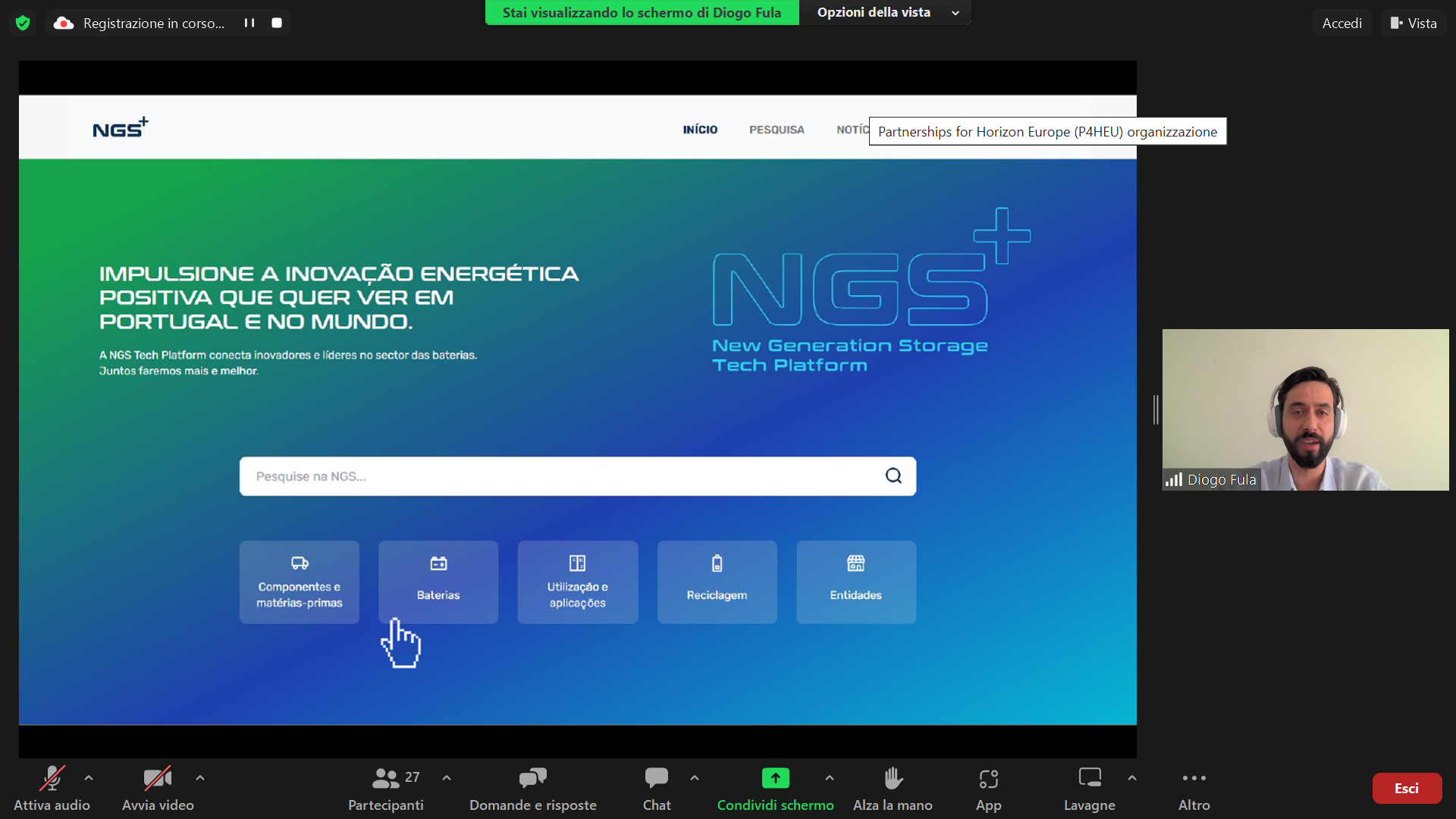Viewport: 1456px width, 819px height.
Task: Click the NGS+ logo in site header
Action: [121, 127]
